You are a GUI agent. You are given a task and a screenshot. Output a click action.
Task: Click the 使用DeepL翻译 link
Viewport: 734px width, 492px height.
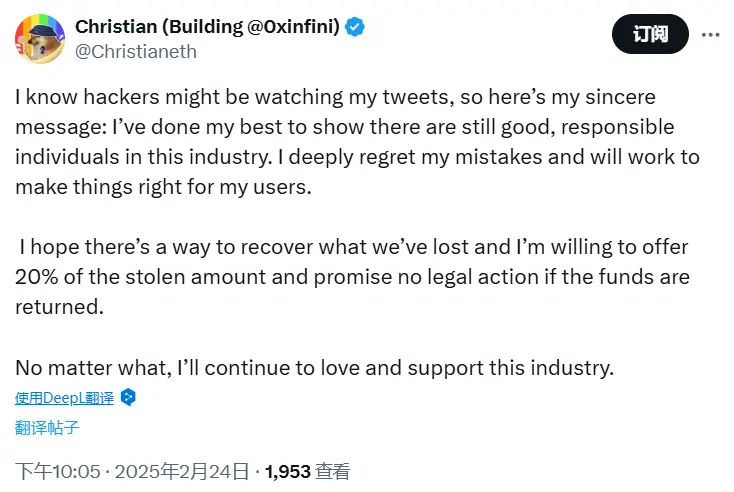[x=64, y=397]
